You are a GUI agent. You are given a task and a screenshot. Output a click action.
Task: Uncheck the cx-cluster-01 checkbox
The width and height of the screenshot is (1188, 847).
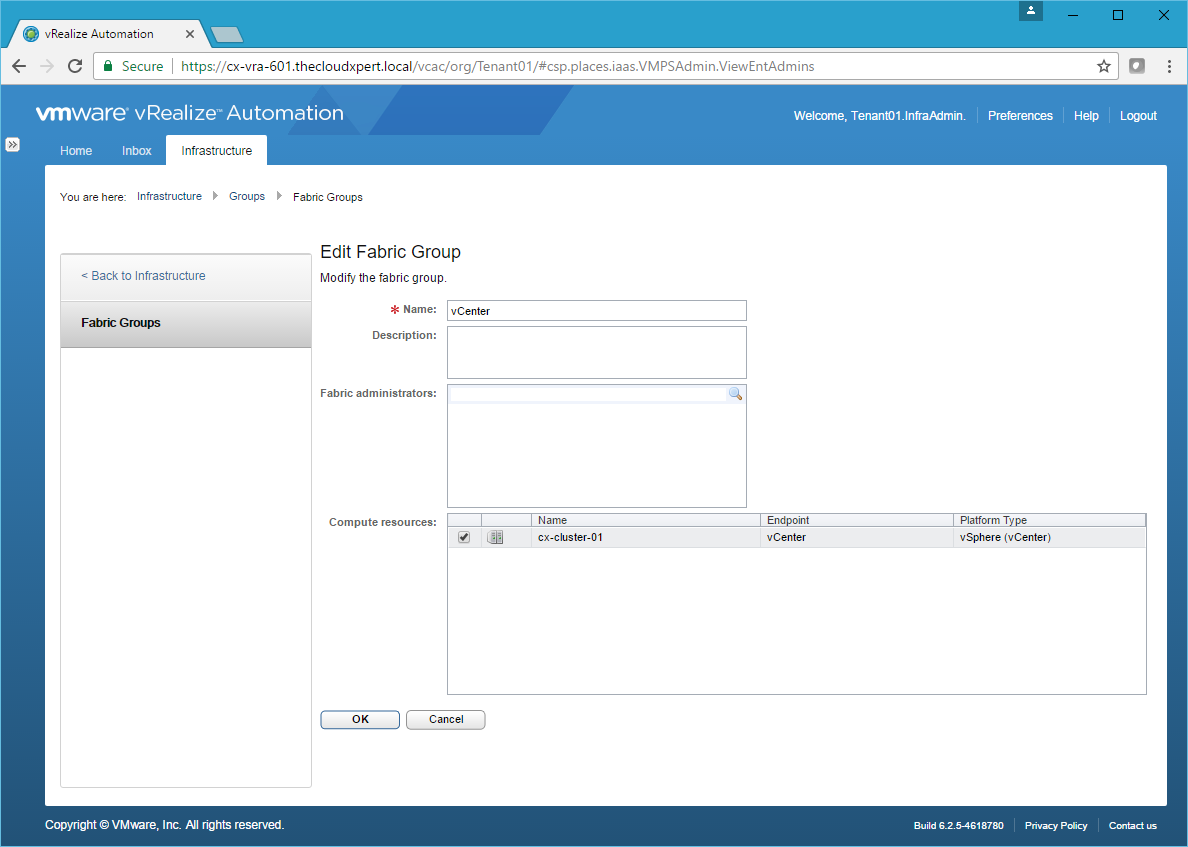coord(464,538)
